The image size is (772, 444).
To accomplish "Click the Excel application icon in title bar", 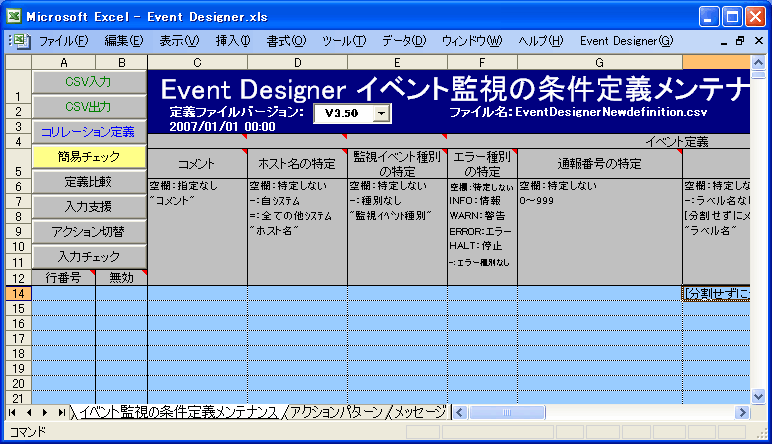I will [x=14, y=17].
